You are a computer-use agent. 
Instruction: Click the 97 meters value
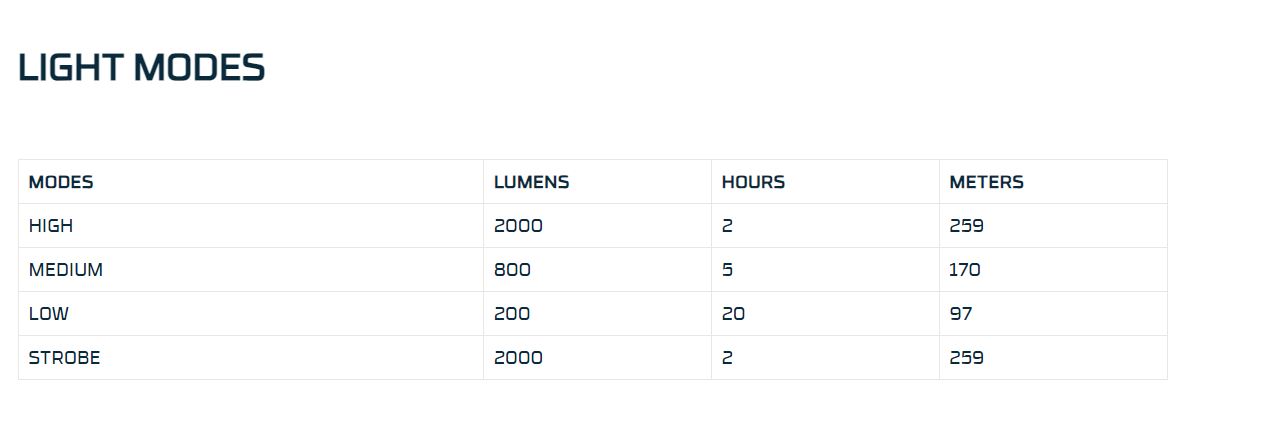[961, 314]
